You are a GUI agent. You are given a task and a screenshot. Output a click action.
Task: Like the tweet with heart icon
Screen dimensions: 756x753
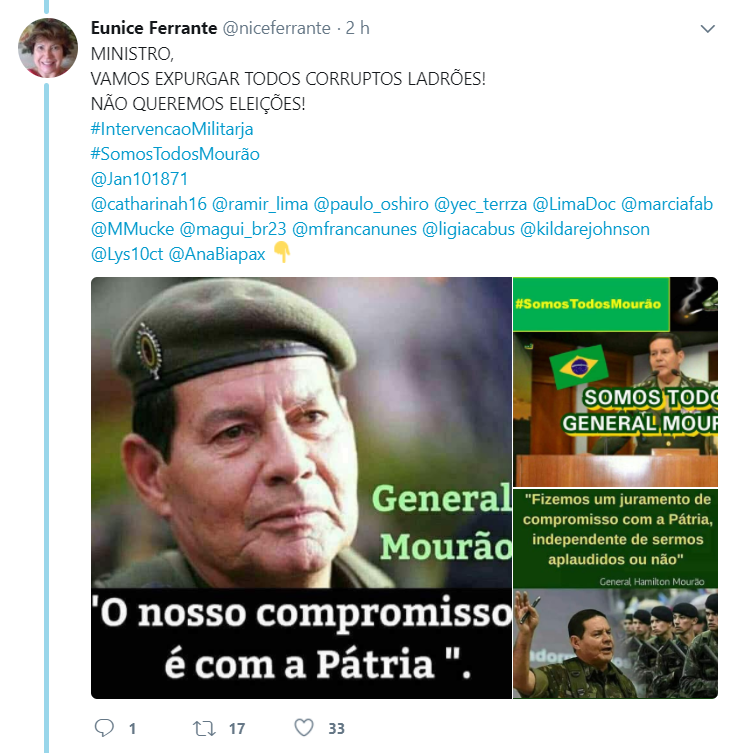(304, 727)
